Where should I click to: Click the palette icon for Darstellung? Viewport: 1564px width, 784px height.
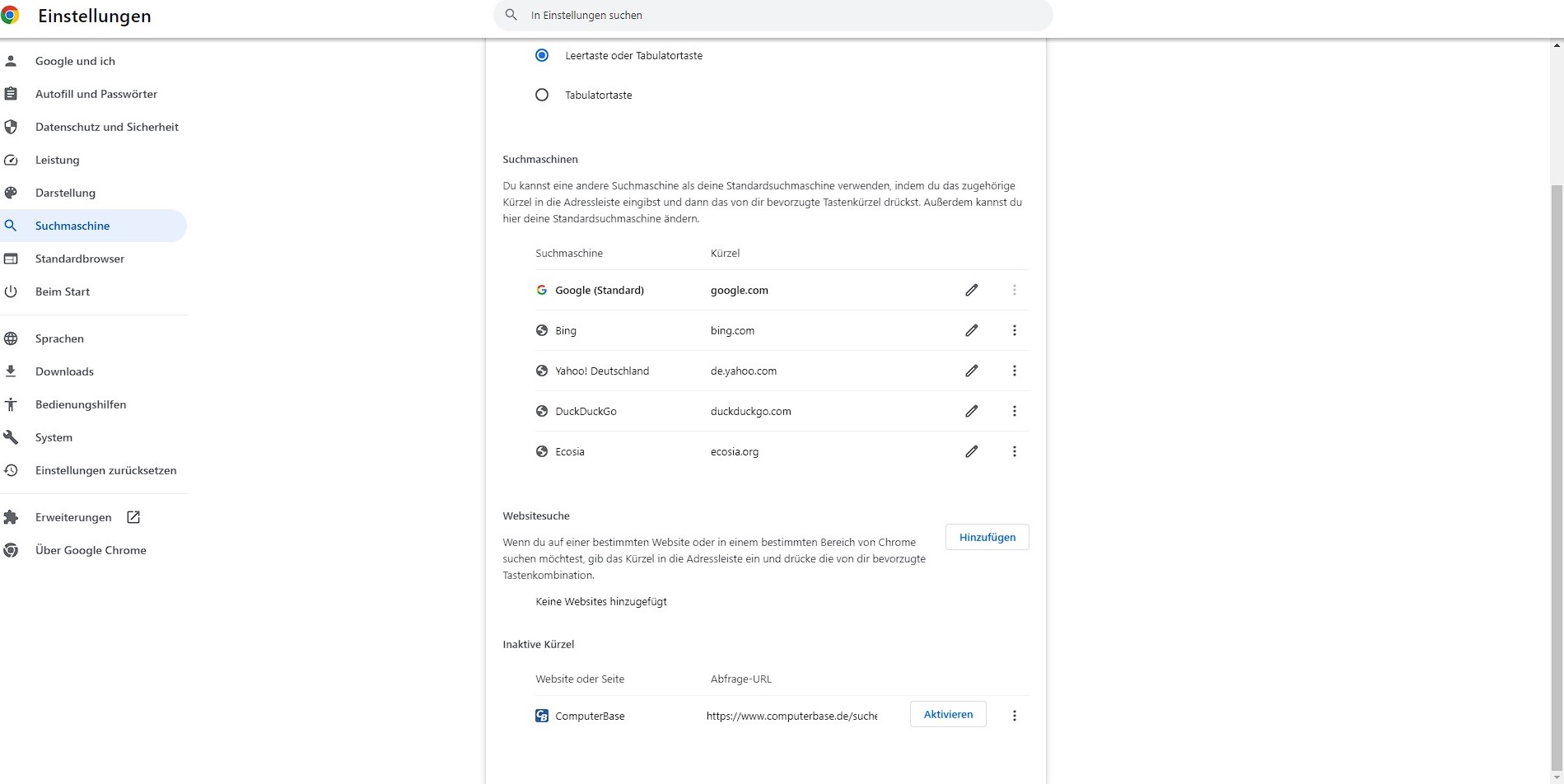point(11,193)
